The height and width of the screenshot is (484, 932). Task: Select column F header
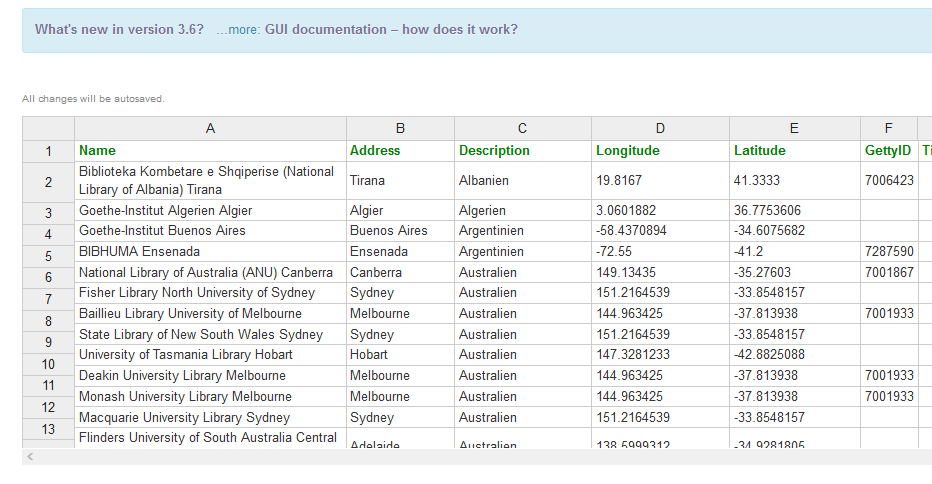[889, 128]
